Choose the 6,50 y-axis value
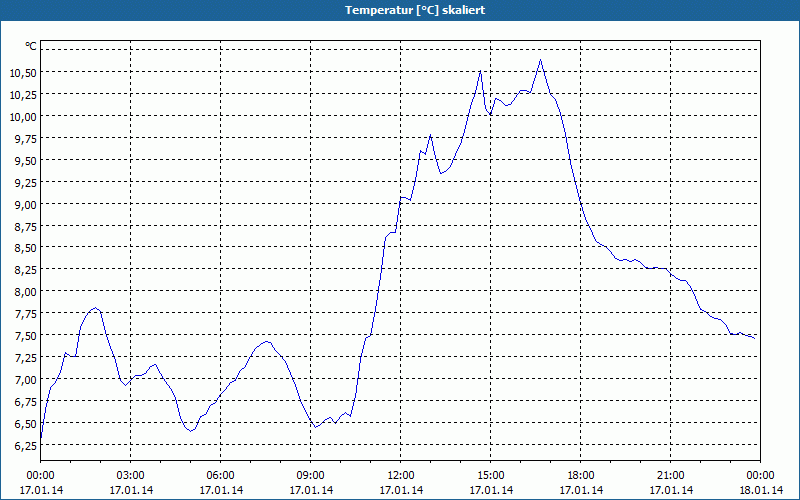The height and width of the screenshot is (500, 800). click(25, 423)
